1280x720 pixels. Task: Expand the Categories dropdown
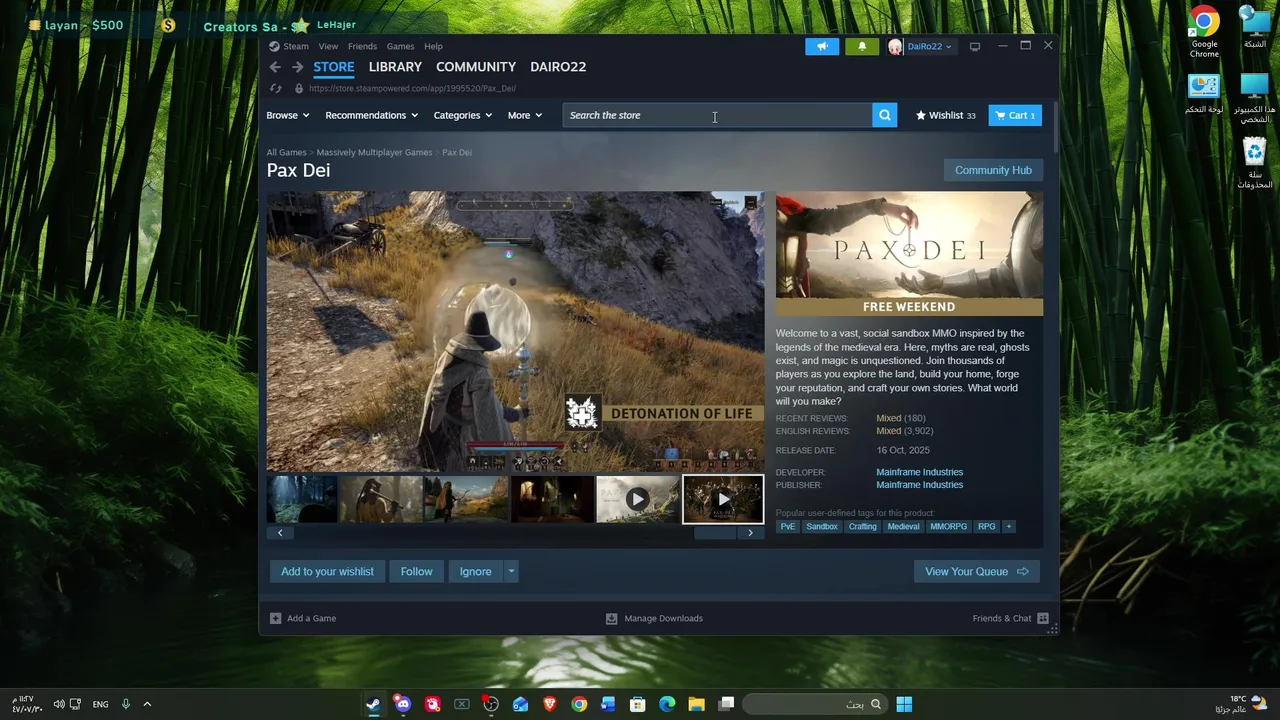462,115
